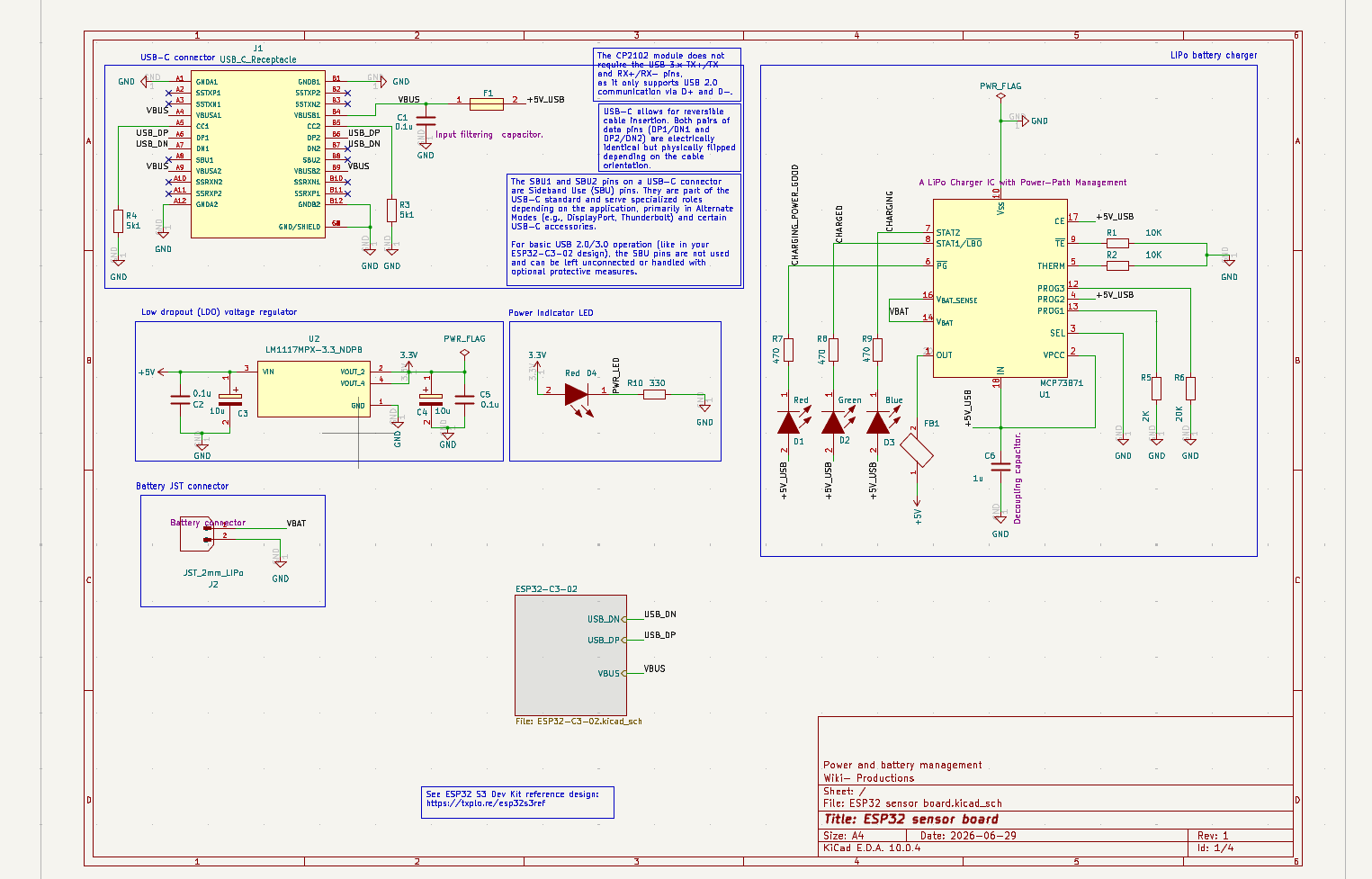Select resistor R6 20K
The image size is (1372, 879).
pos(1190,388)
